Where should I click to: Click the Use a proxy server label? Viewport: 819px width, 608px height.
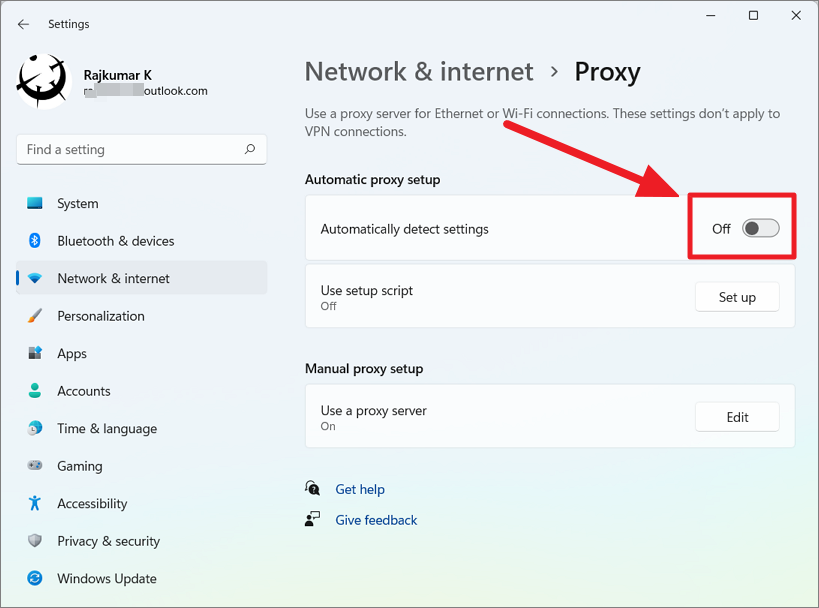pyautogui.click(x=373, y=411)
